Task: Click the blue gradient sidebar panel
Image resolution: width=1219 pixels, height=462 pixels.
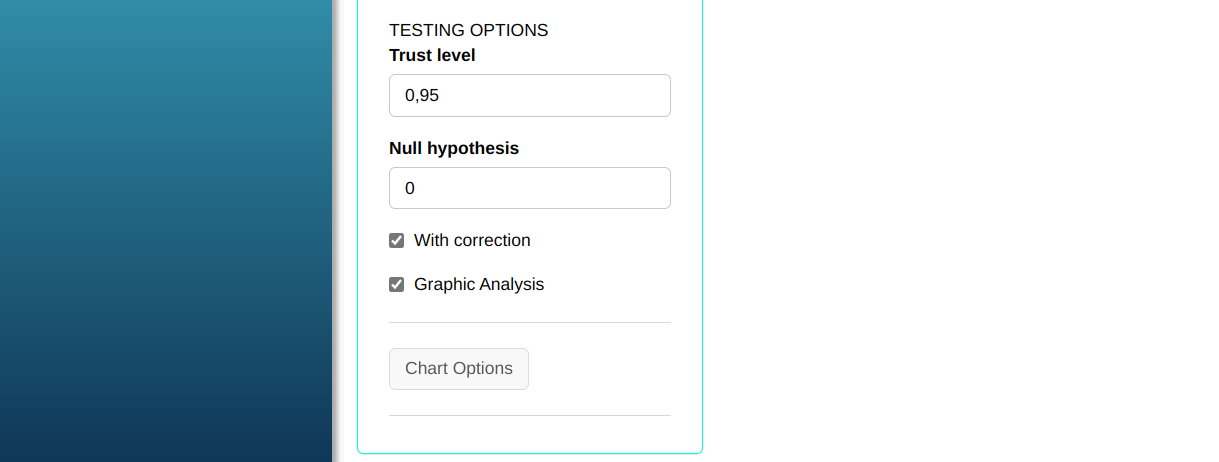Action: (165, 230)
